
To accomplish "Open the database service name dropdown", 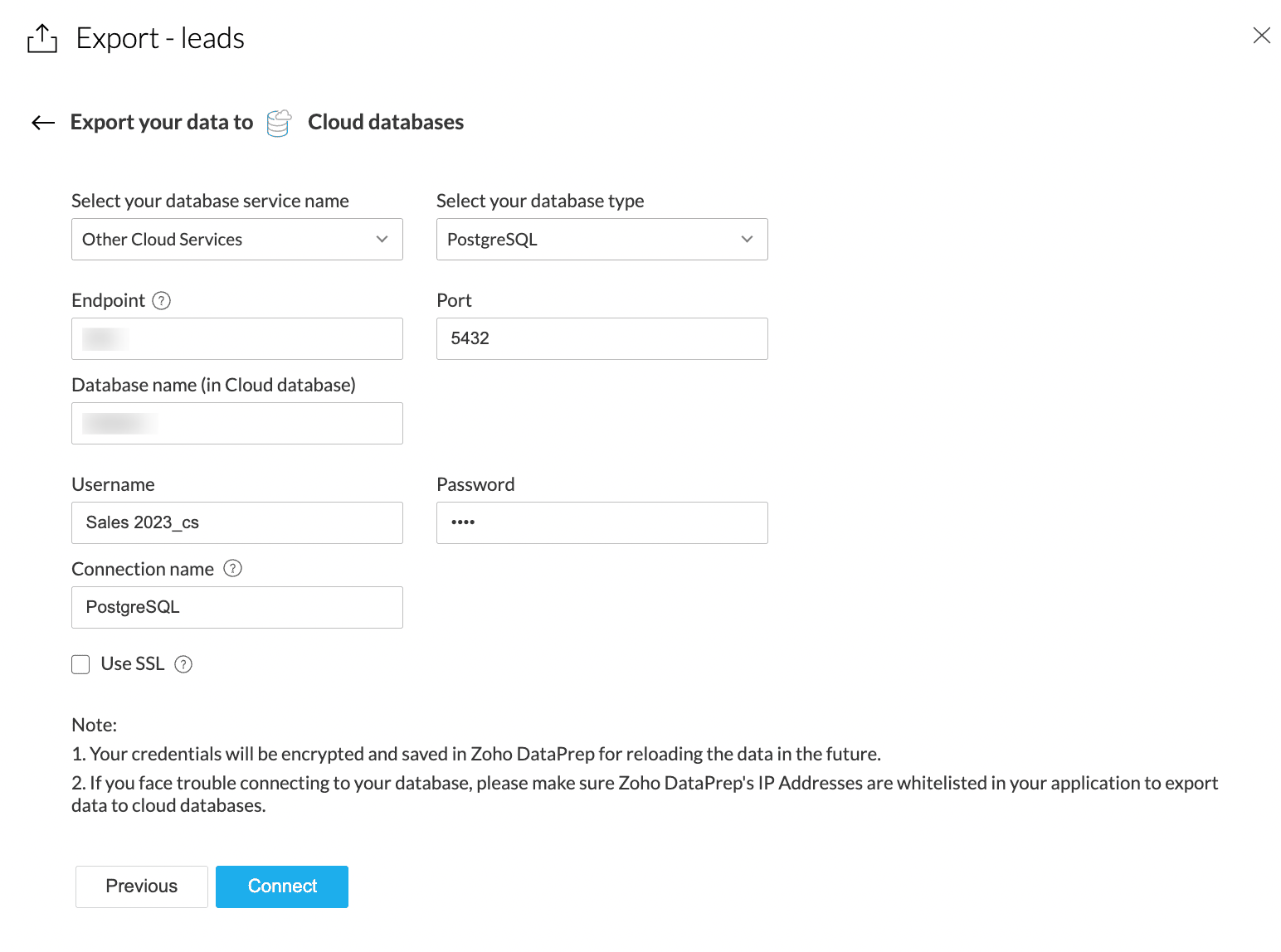I will point(236,240).
